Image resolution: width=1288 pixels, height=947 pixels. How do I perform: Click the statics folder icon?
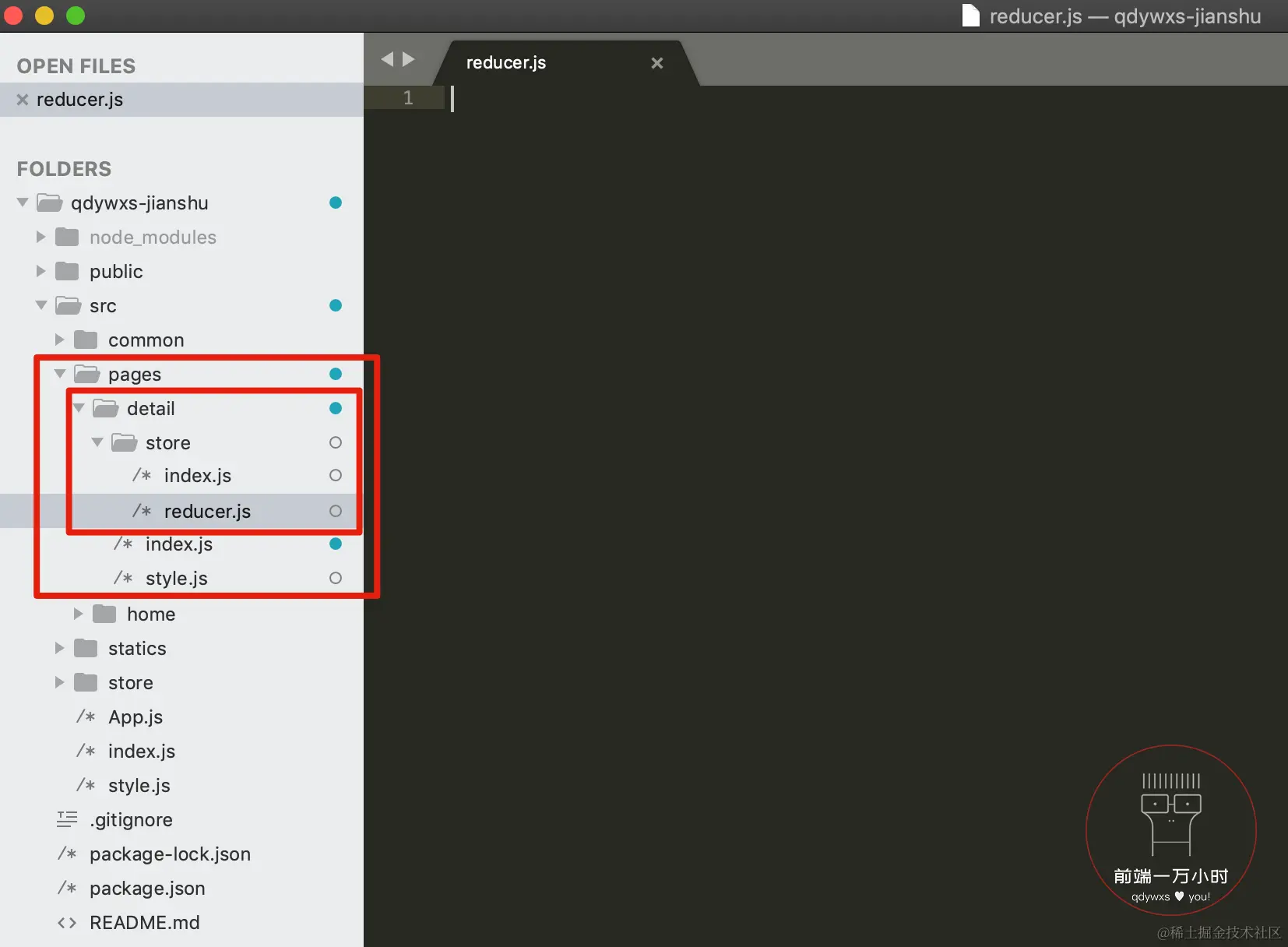pos(86,648)
